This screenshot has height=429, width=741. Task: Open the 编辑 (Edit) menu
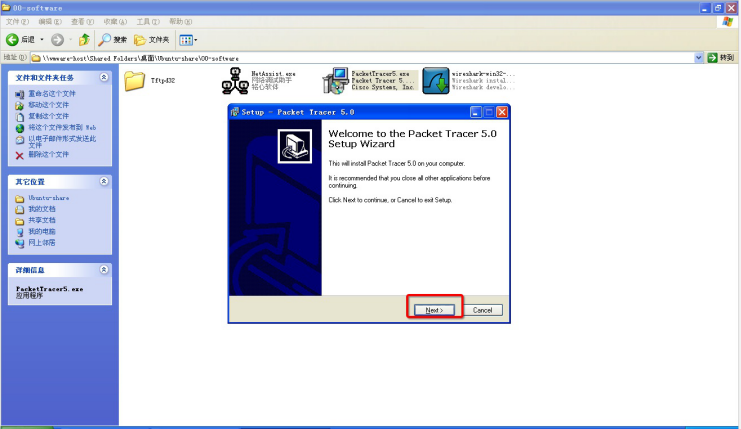click(x=50, y=22)
